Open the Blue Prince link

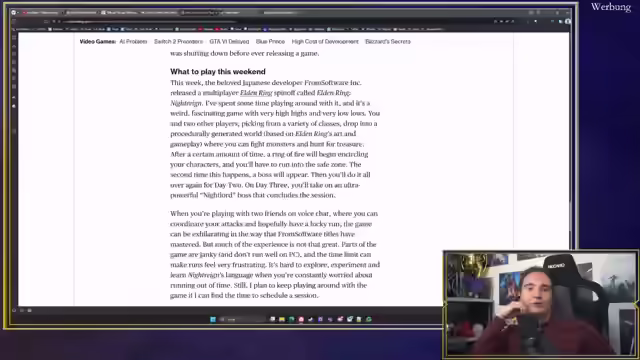[270, 42]
